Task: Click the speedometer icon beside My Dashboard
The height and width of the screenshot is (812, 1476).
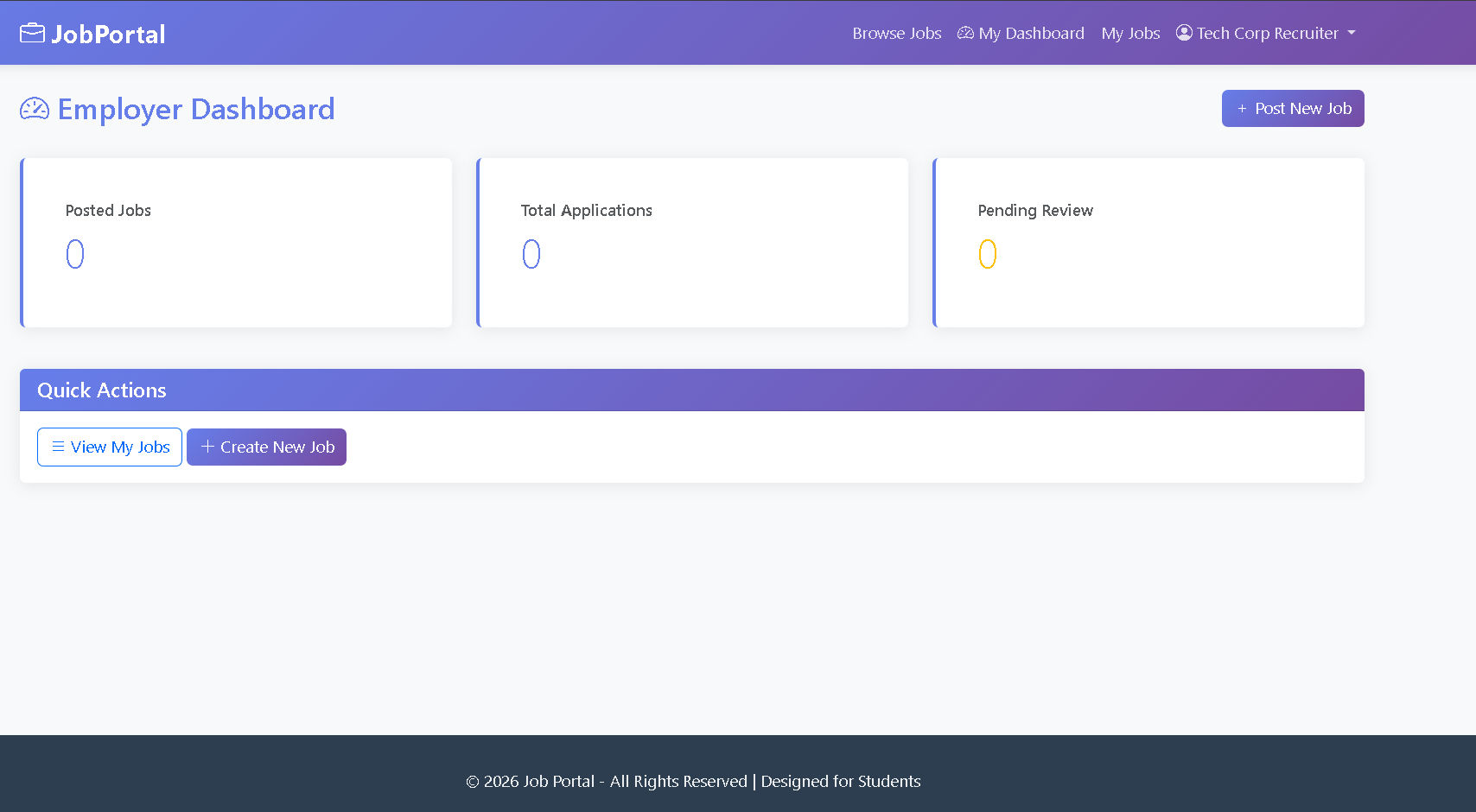Action: point(965,33)
